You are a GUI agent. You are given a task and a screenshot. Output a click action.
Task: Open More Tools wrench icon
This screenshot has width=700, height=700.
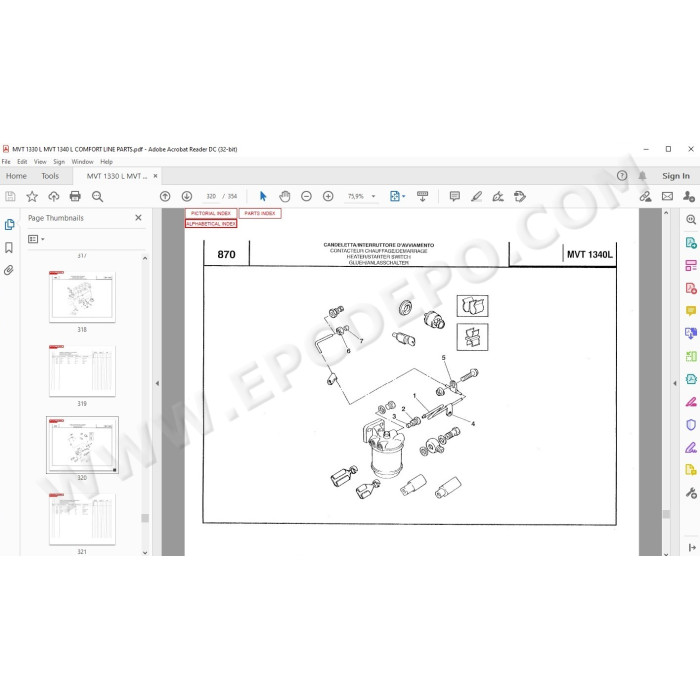pyautogui.click(x=691, y=493)
